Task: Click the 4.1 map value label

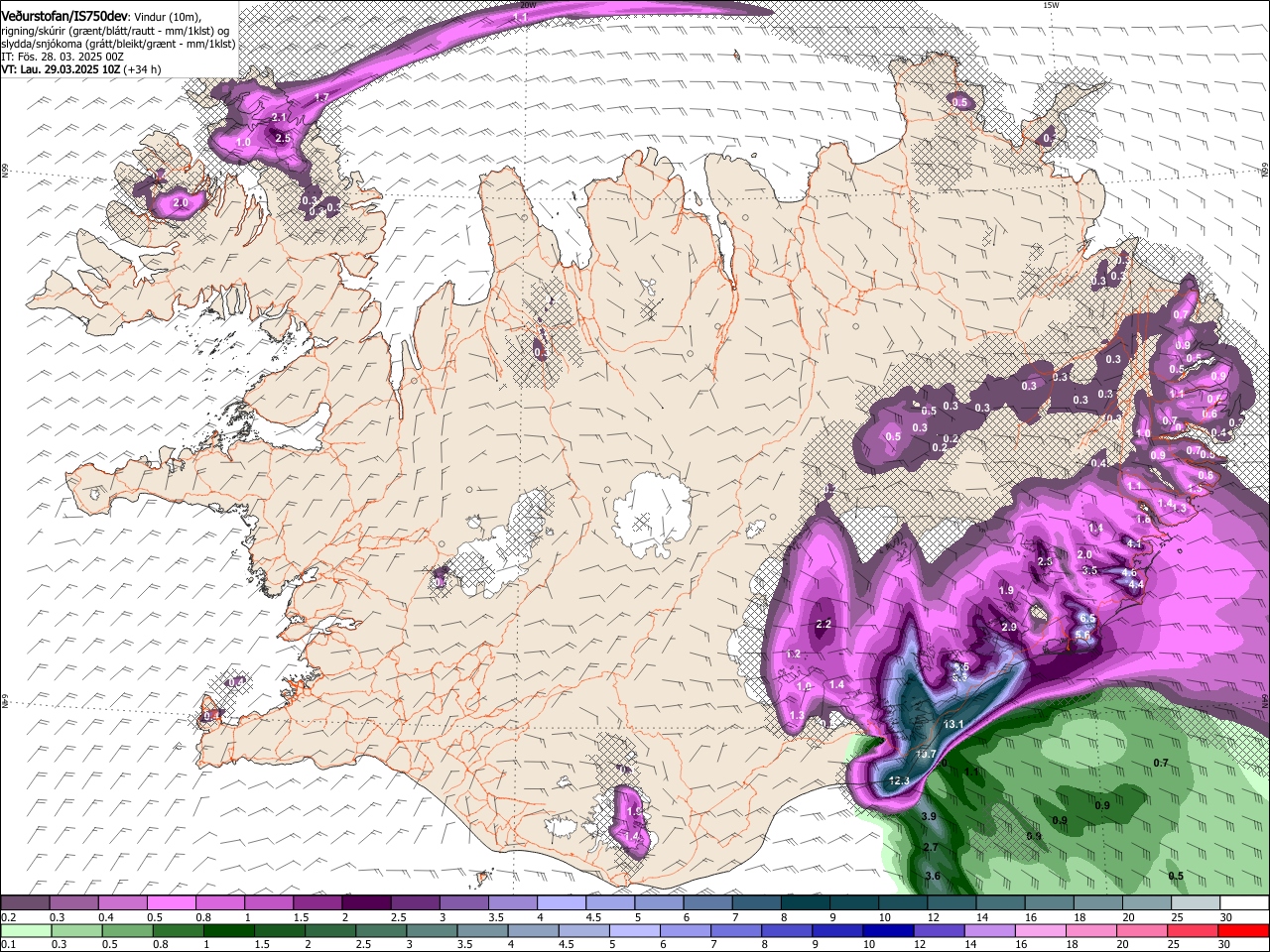Action: 1135,543
